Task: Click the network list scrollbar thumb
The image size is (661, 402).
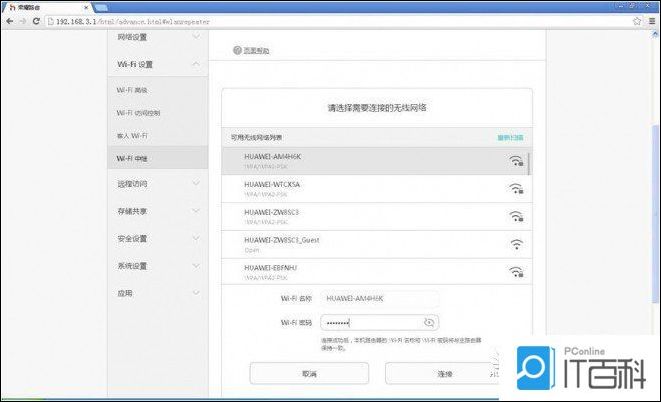Action: pyautogui.click(x=530, y=163)
